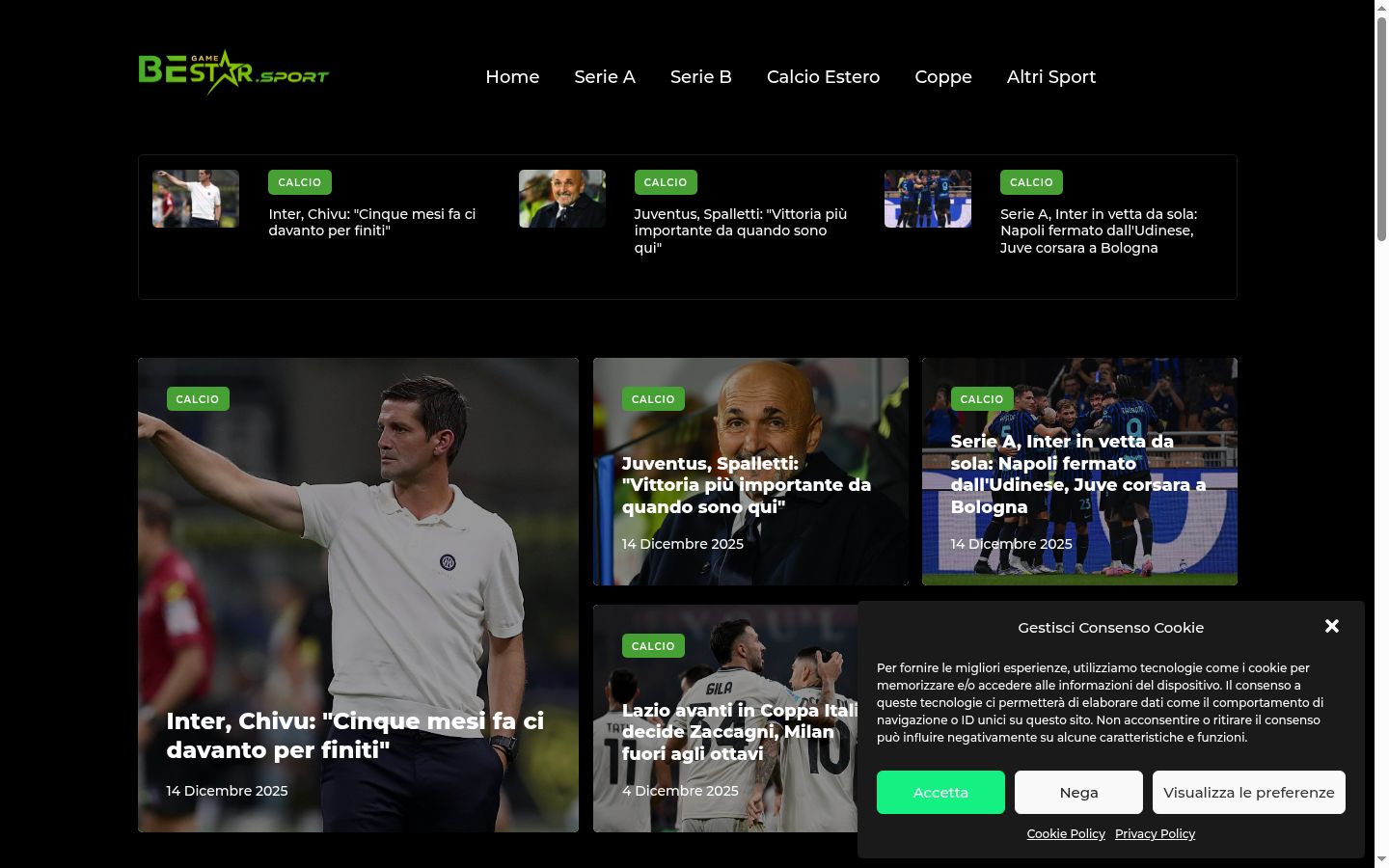This screenshot has width=1389, height=868.
Task: Open the Cookie Policy link
Action: click(1066, 833)
